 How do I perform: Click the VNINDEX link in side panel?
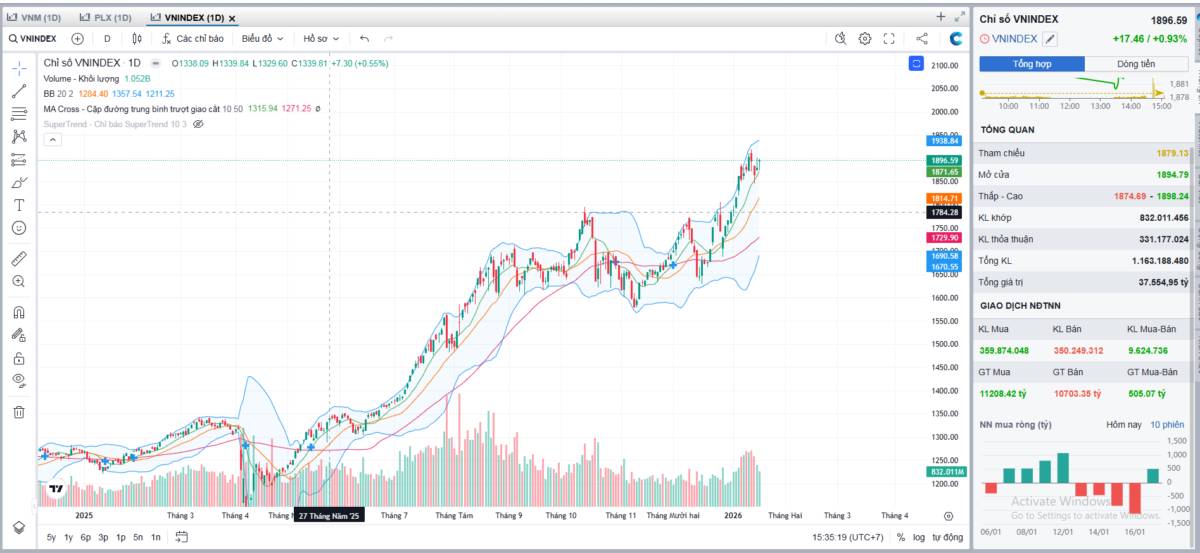pos(1014,39)
